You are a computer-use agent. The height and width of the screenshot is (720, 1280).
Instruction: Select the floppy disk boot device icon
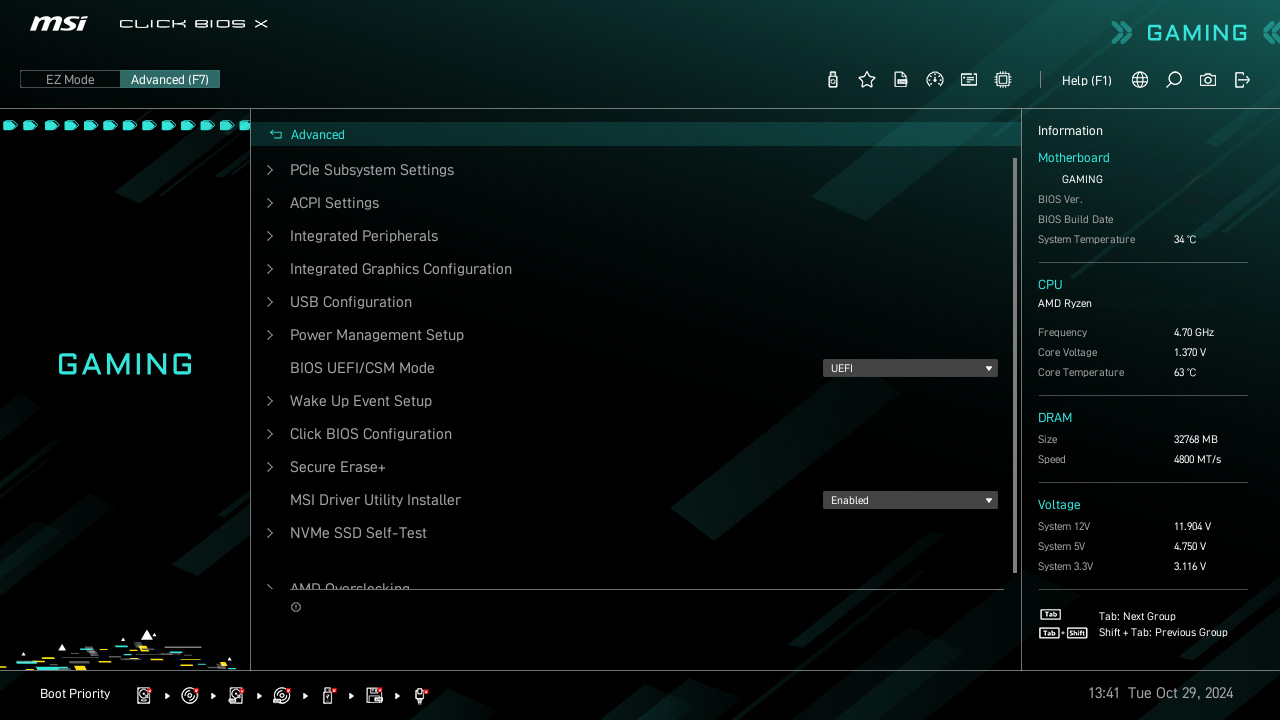[x=374, y=695]
